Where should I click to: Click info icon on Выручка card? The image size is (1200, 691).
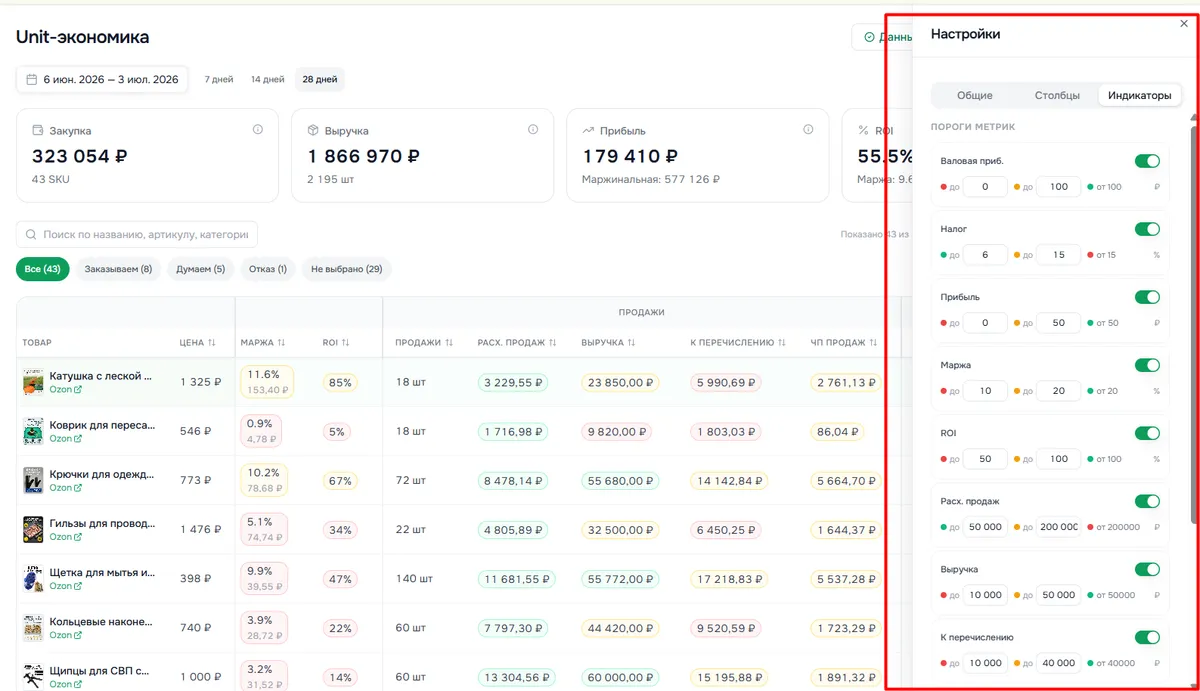[x=533, y=130]
